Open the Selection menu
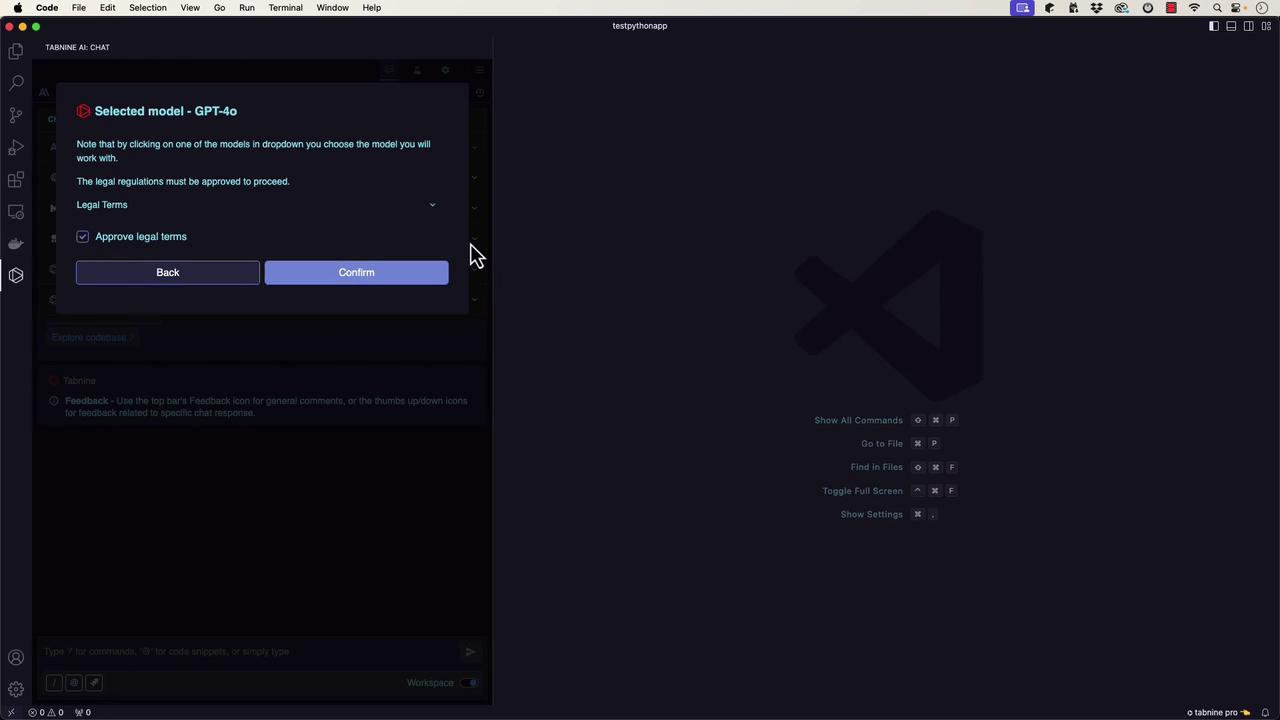 148,8
